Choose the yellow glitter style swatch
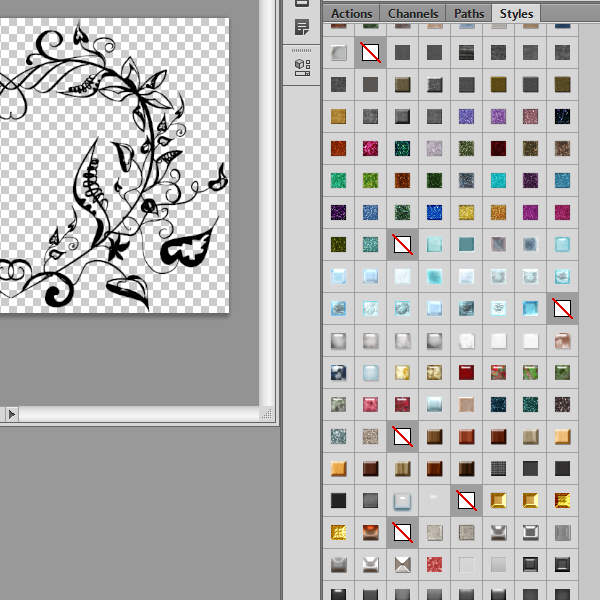 click(x=466, y=212)
